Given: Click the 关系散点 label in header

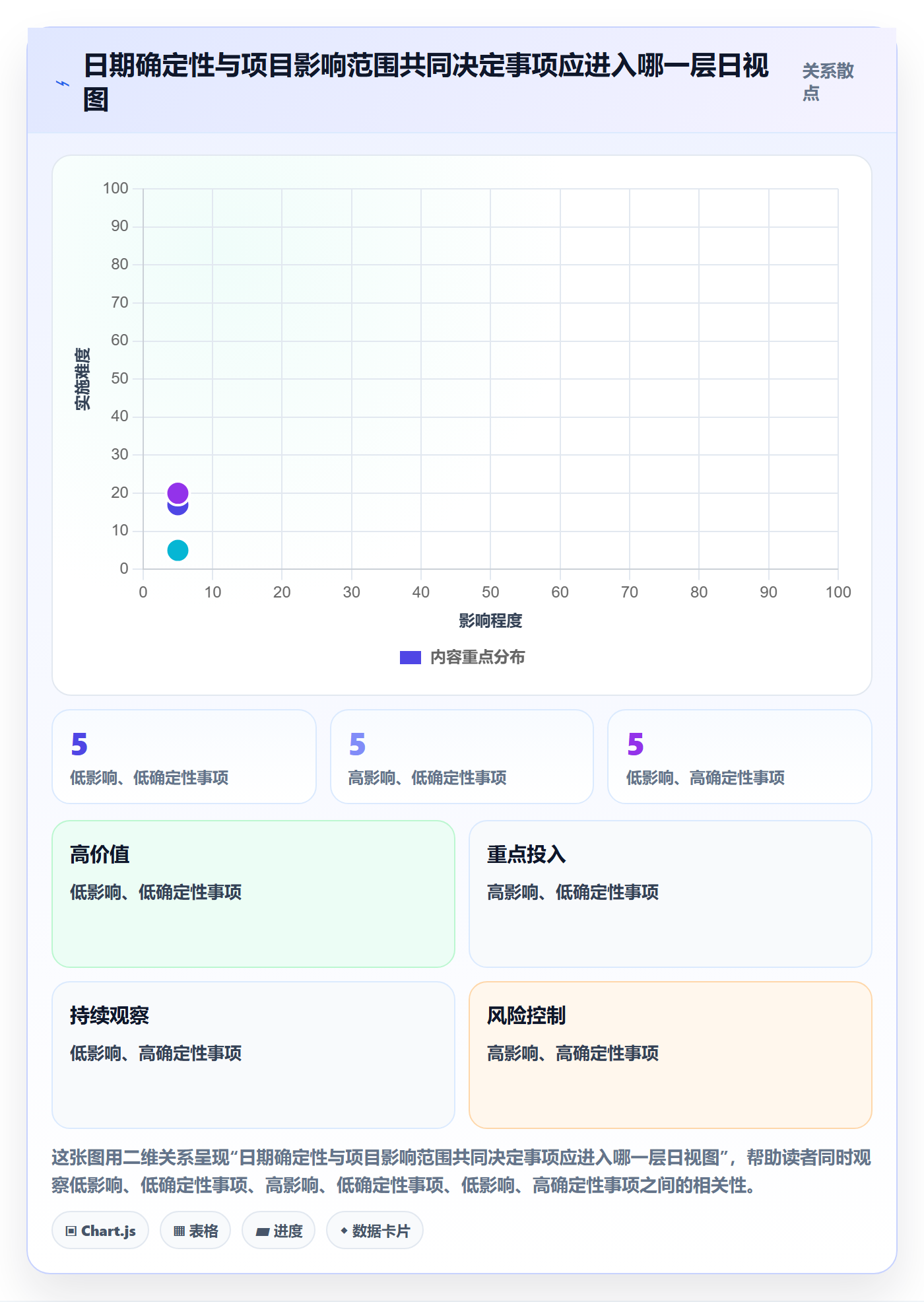Looking at the screenshot, I should coord(828,82).
